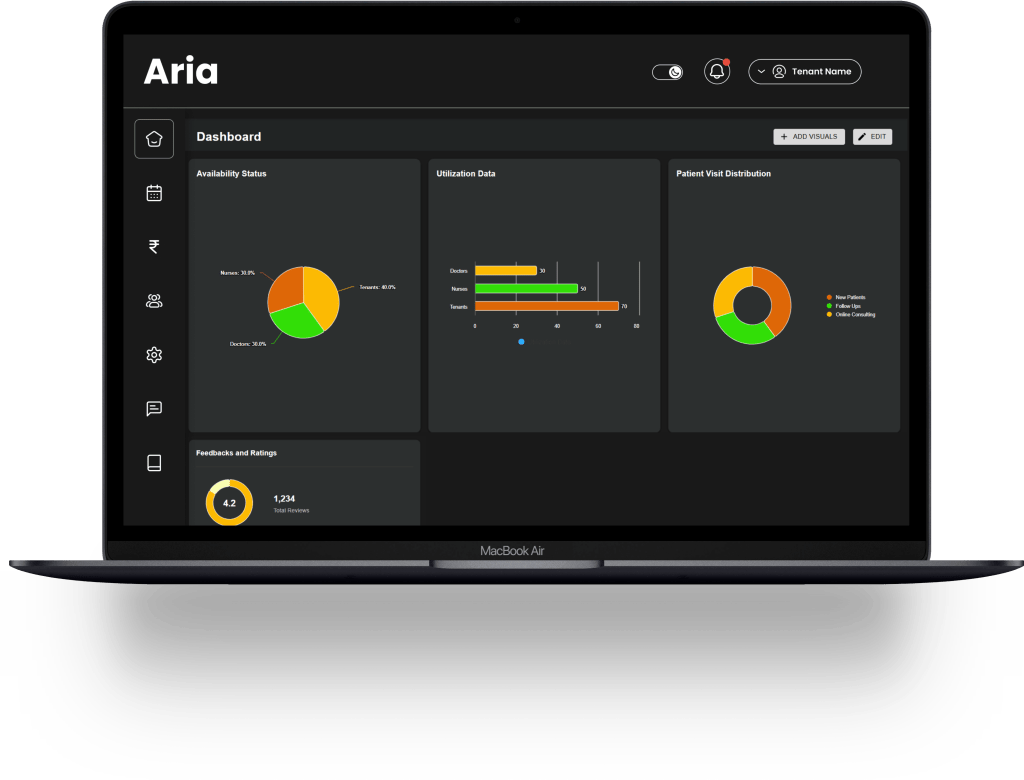Open the Home dashboard sidebar icon

pyautogui.click(x=154, y=139)
